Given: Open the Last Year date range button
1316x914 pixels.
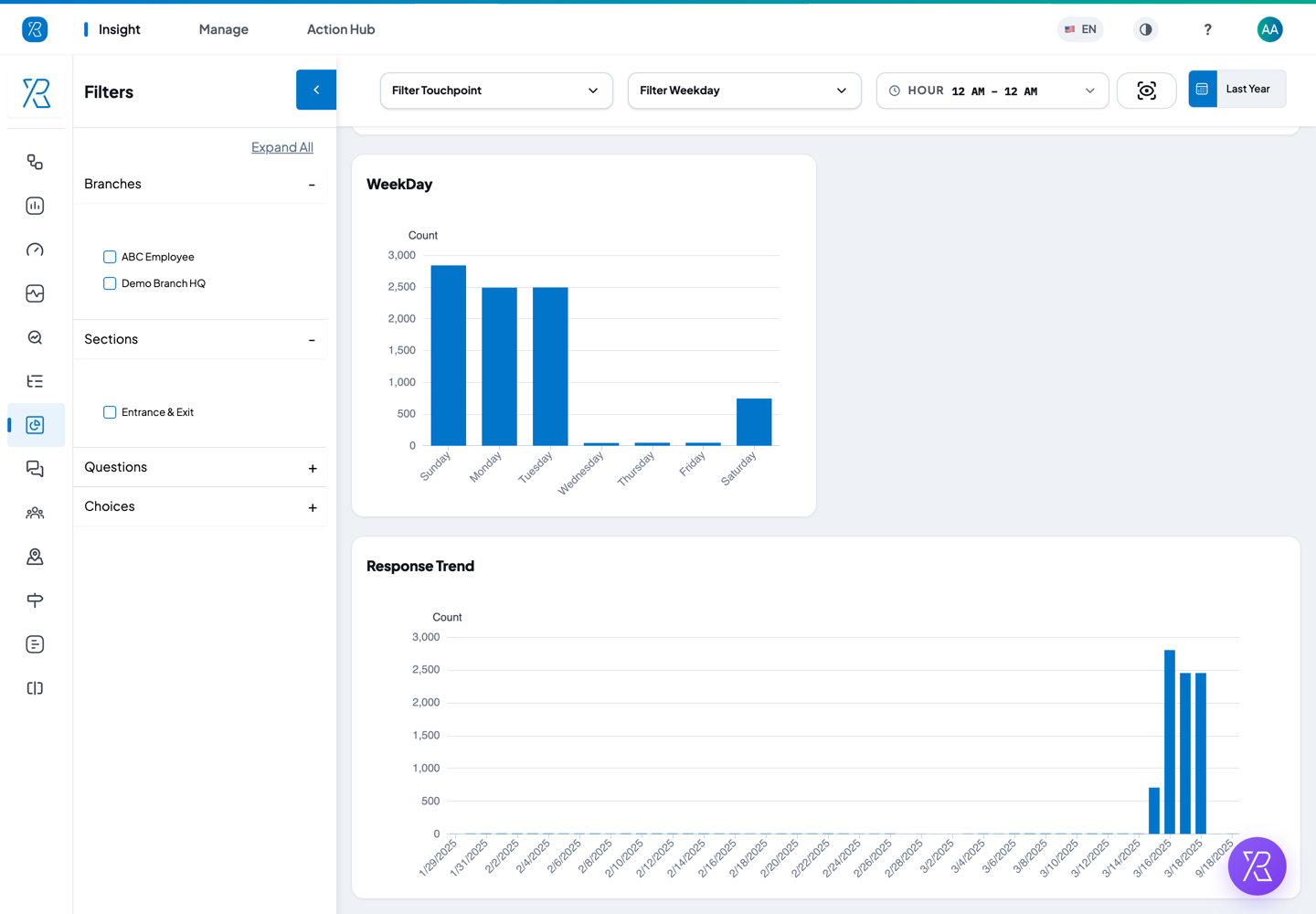Looking at the screenshot, I should 1237,89.
